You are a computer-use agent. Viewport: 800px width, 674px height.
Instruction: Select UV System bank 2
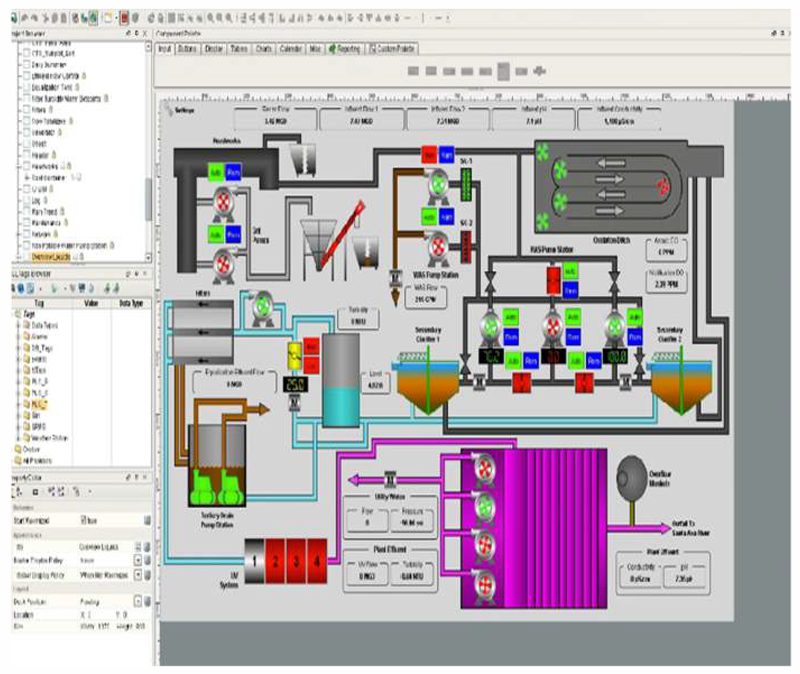[x=276, y=561]
